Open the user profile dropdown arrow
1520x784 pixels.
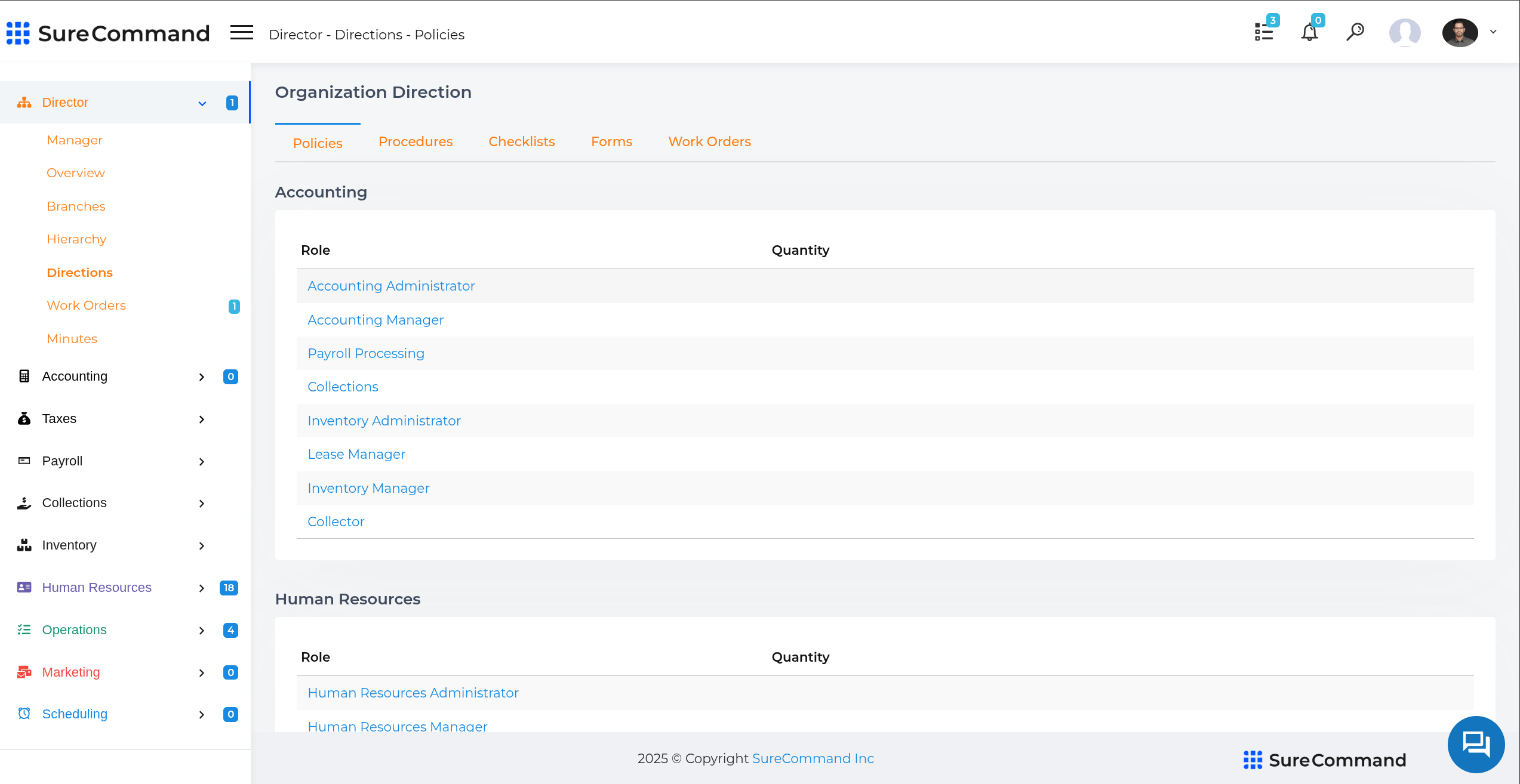[x=1493, y=32]
